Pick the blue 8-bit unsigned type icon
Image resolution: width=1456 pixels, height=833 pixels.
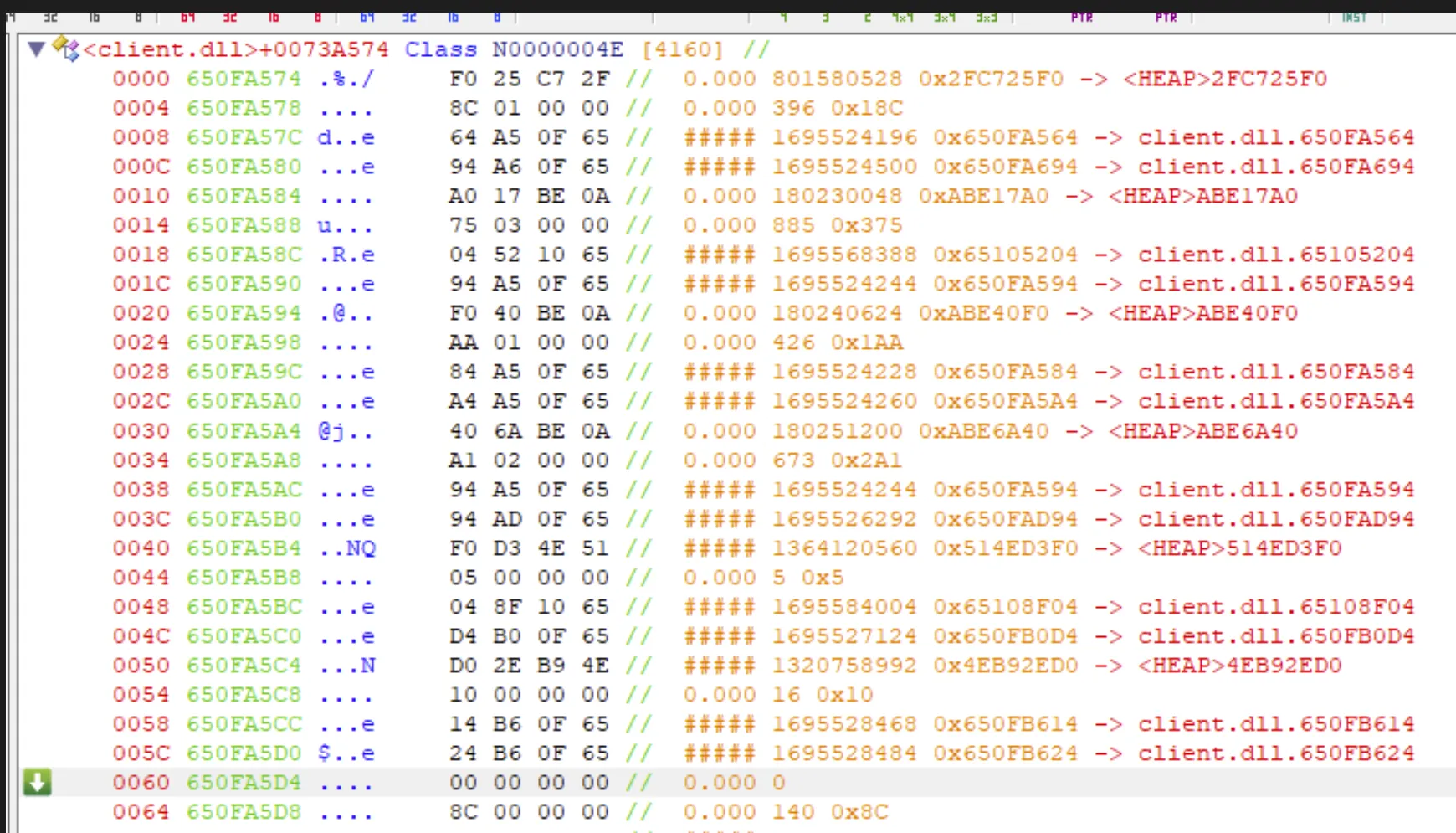[x=497, y=17]
